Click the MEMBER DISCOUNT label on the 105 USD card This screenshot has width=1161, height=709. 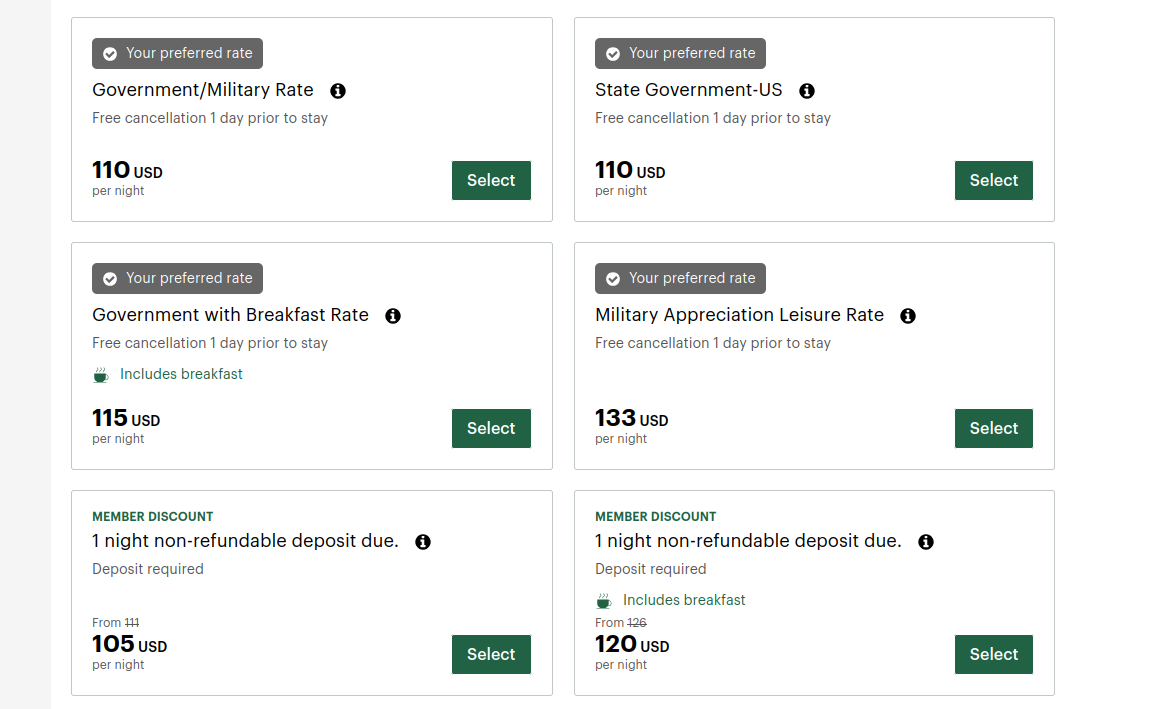click(153, 517)
